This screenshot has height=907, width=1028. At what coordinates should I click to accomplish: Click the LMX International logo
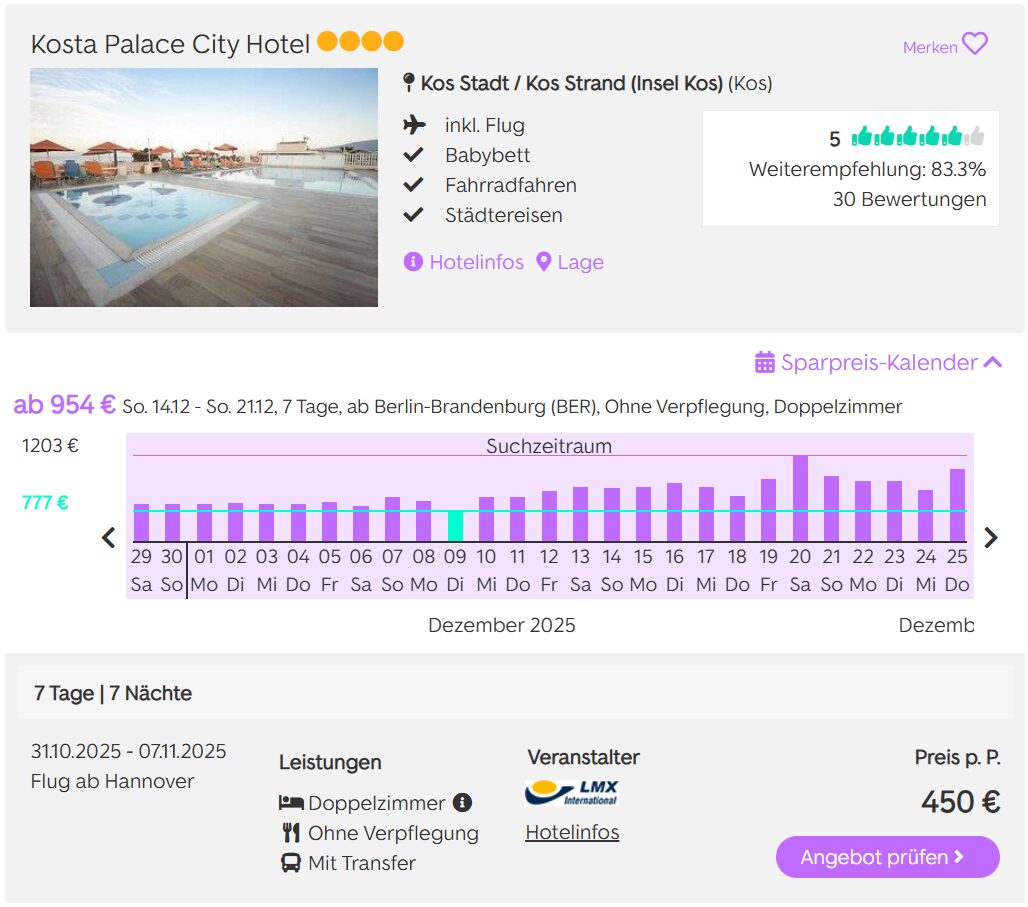coord(572,793)
